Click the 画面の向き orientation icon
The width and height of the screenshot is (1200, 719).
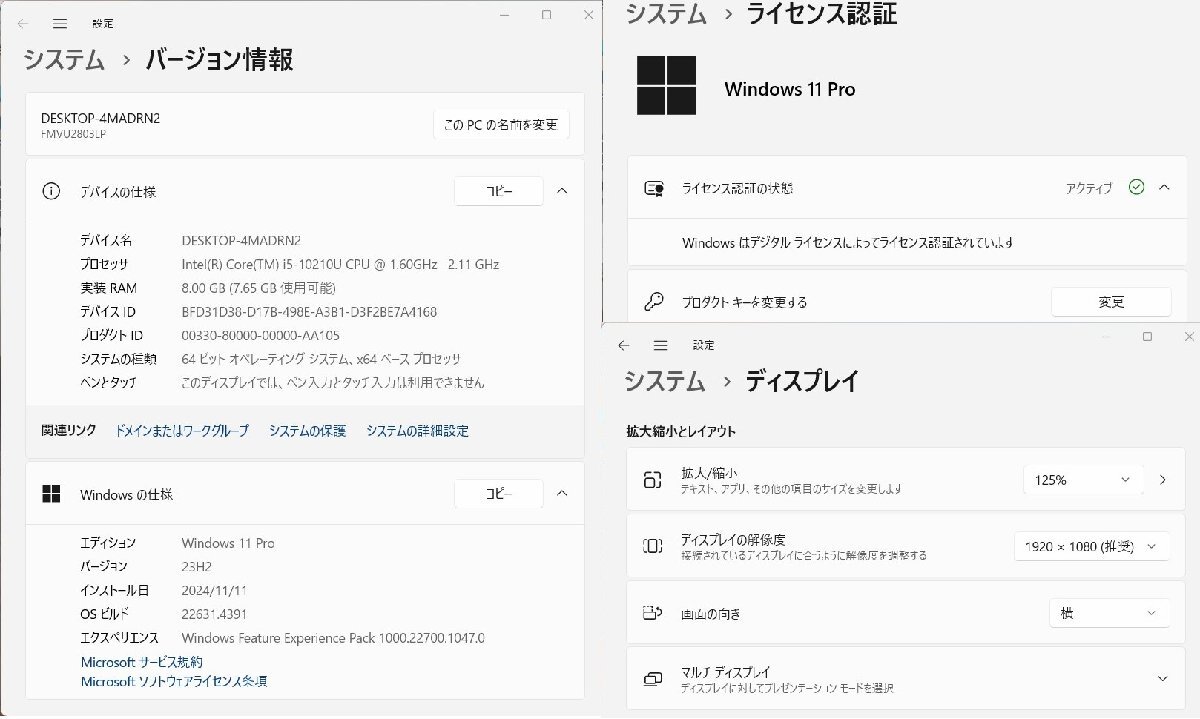tap(653, 613)
